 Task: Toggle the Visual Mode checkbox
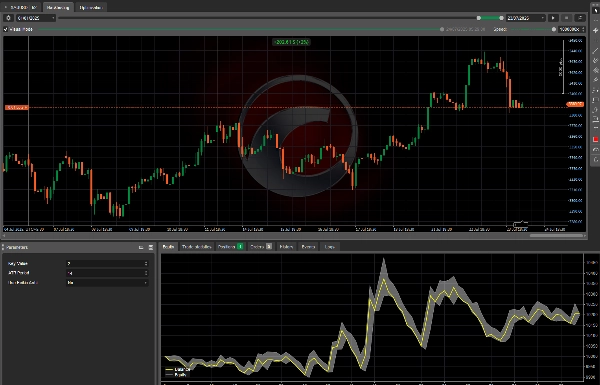click(x=6, y=29)
